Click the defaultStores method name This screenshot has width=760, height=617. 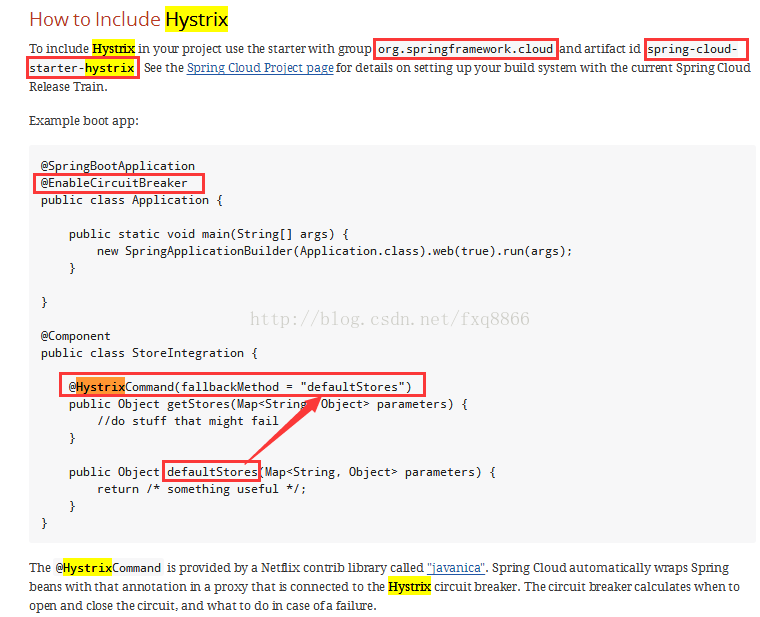pos(212,472)
